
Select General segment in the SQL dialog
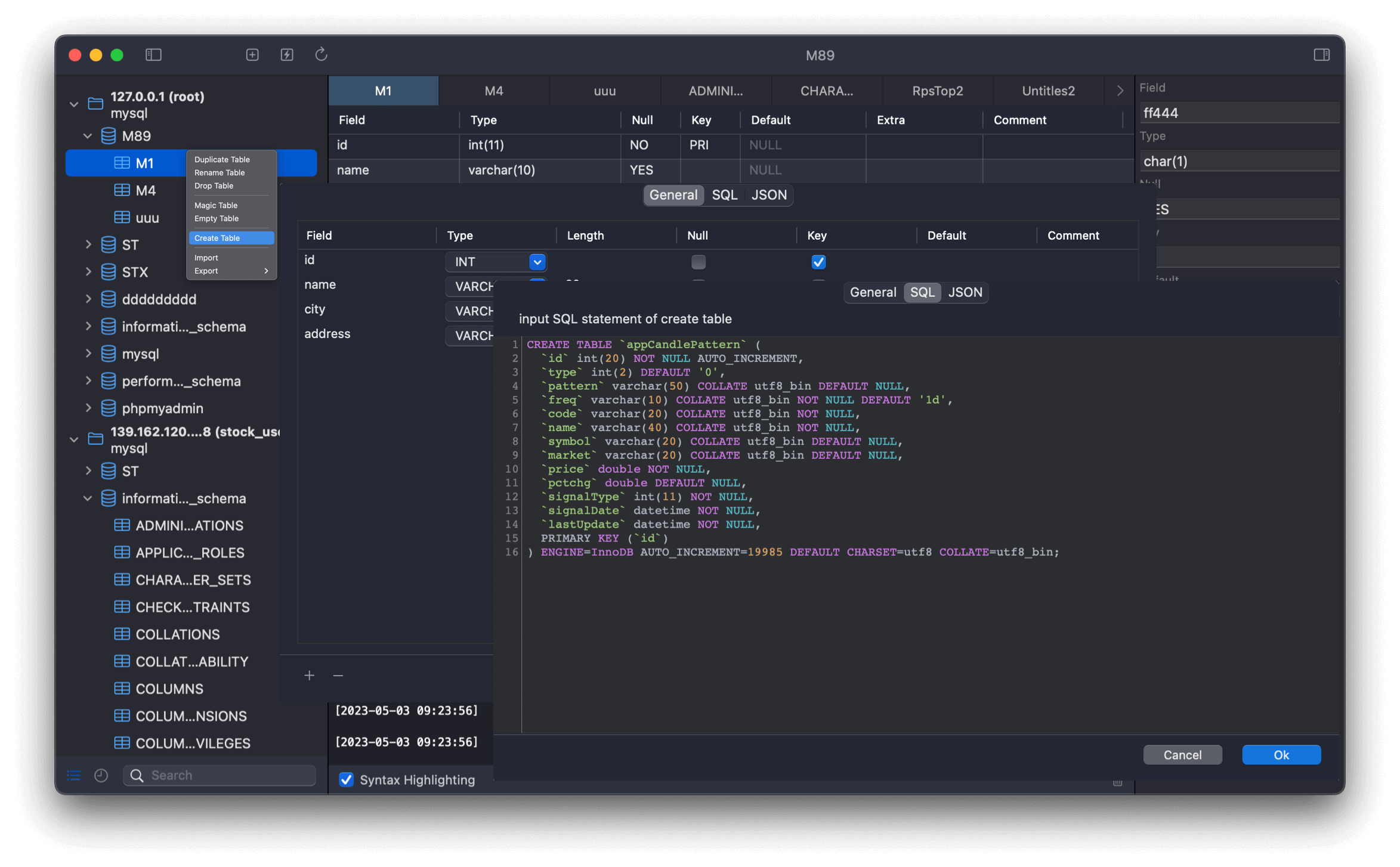[x=873, y=292]
